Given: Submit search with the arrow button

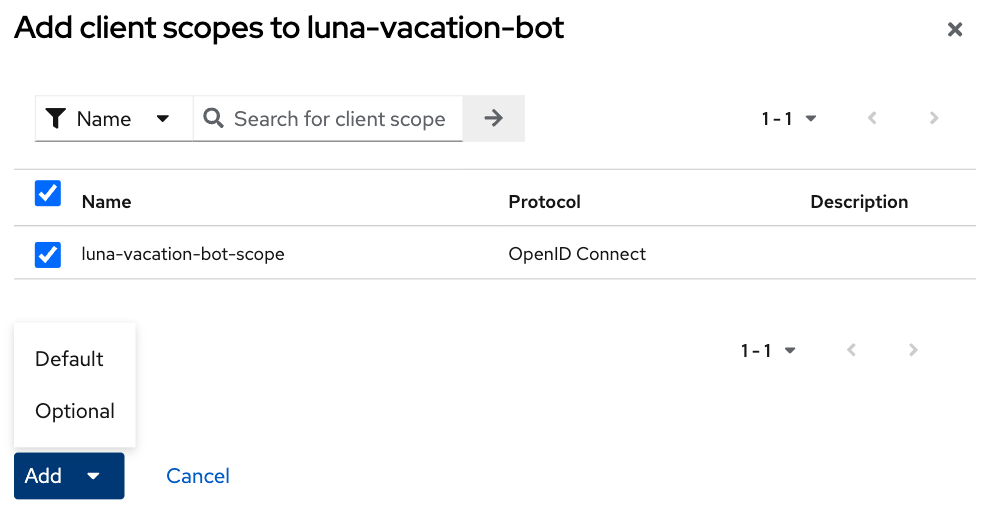Looking at the screenshot, I should point(493,118).
